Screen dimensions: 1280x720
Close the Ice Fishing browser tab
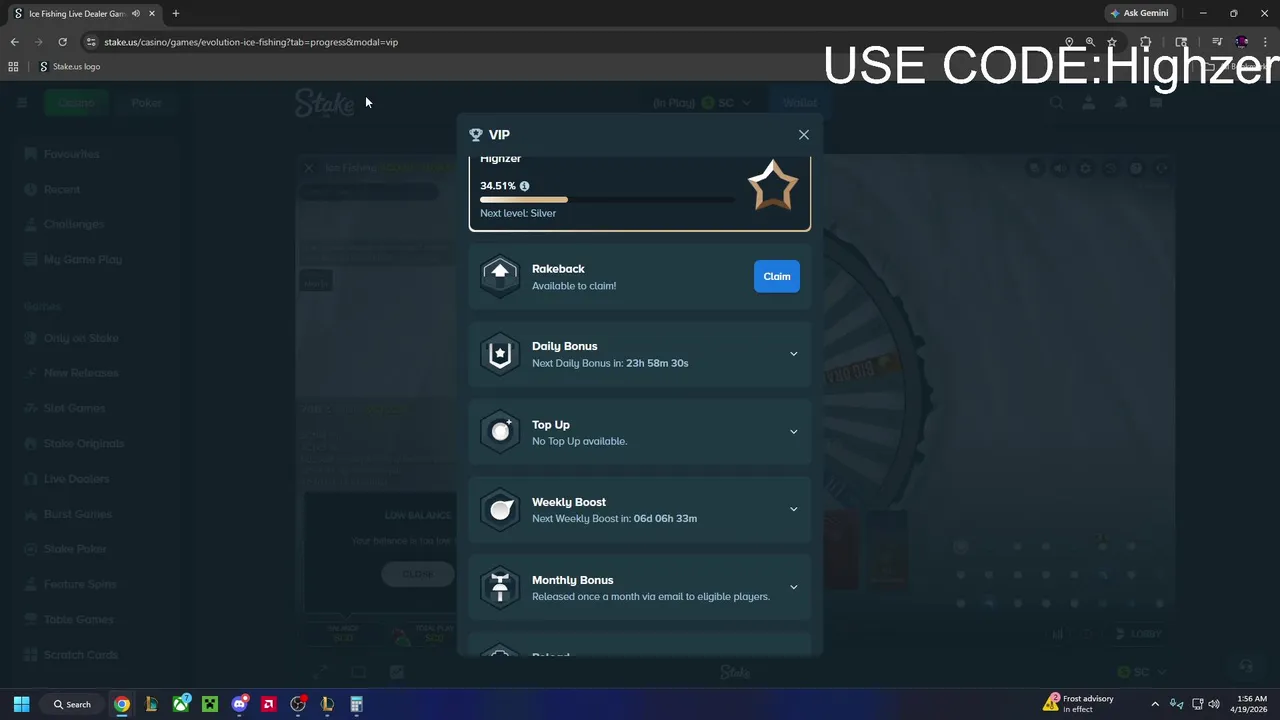click(152, 14)
